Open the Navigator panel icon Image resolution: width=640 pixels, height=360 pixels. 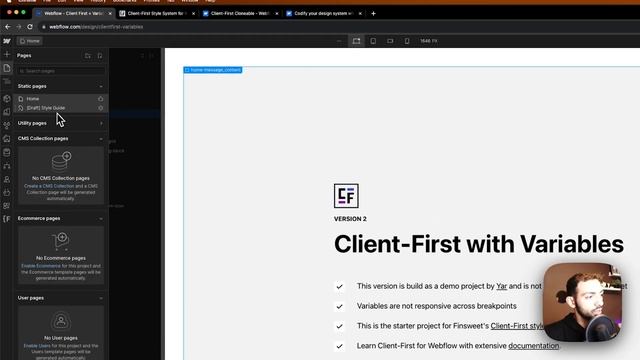click(x=7, y=82)
